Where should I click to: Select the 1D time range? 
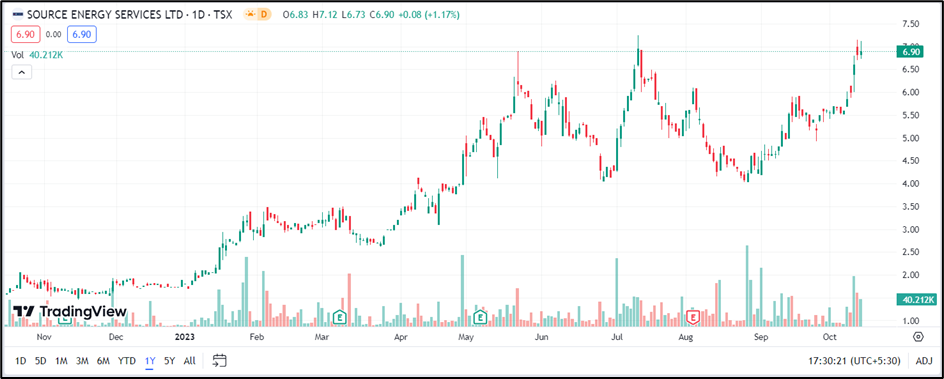20,361
